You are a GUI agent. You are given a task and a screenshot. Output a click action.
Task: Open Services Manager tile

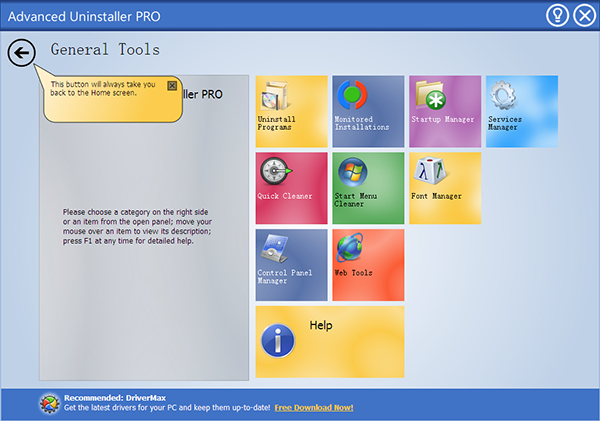(x=521, y=111)
